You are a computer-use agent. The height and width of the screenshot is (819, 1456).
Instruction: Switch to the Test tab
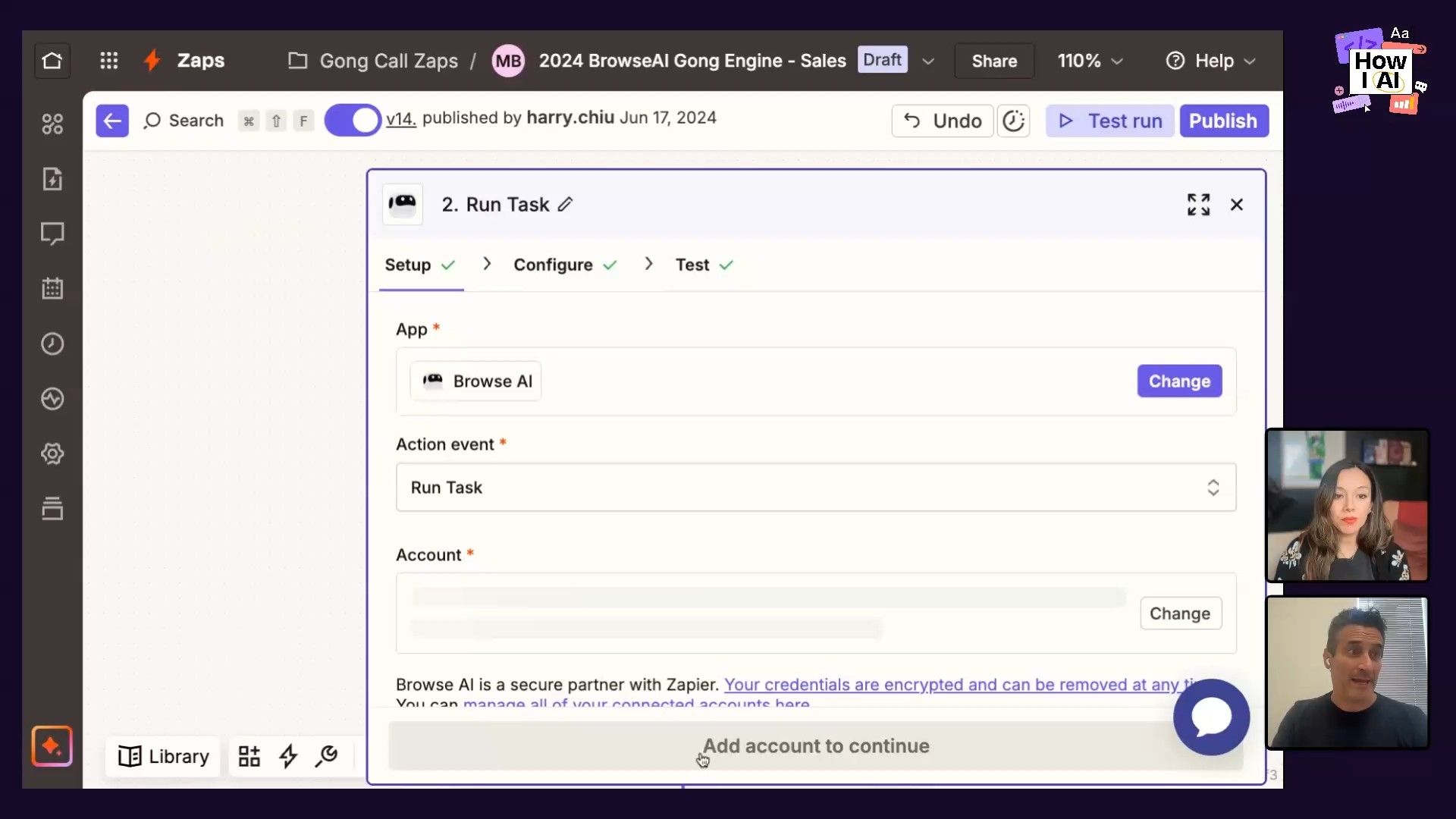point(704,265)
